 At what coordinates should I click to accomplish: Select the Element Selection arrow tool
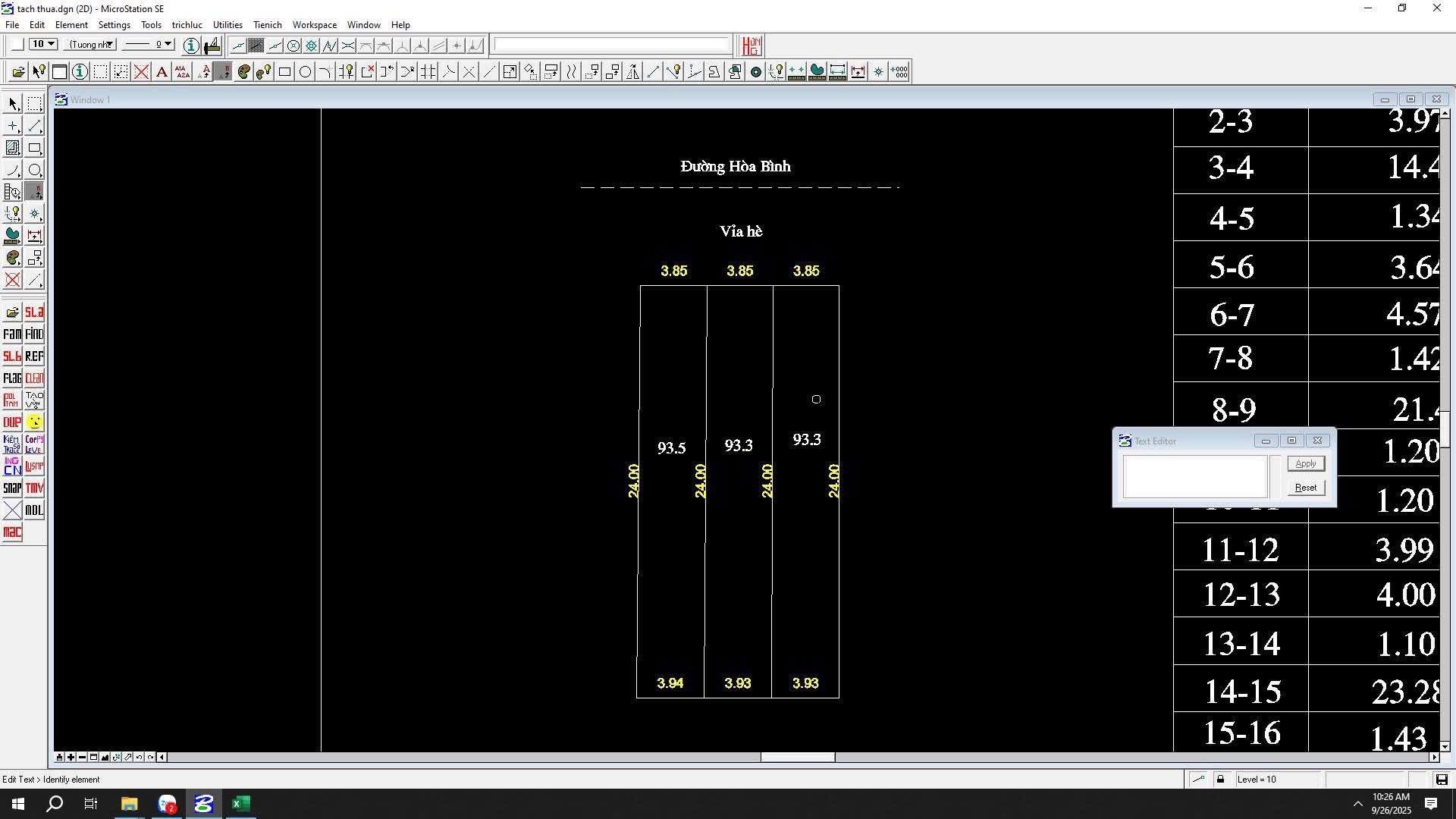[x=13, y=104]
